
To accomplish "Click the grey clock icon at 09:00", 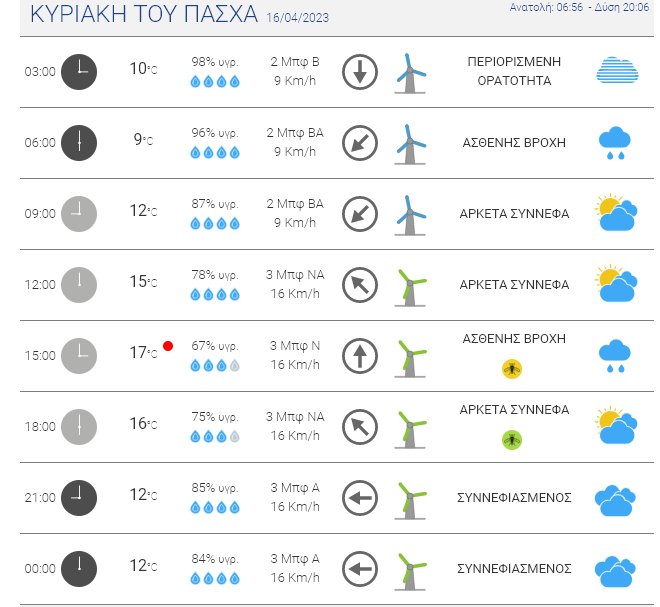I will [79, 214].
